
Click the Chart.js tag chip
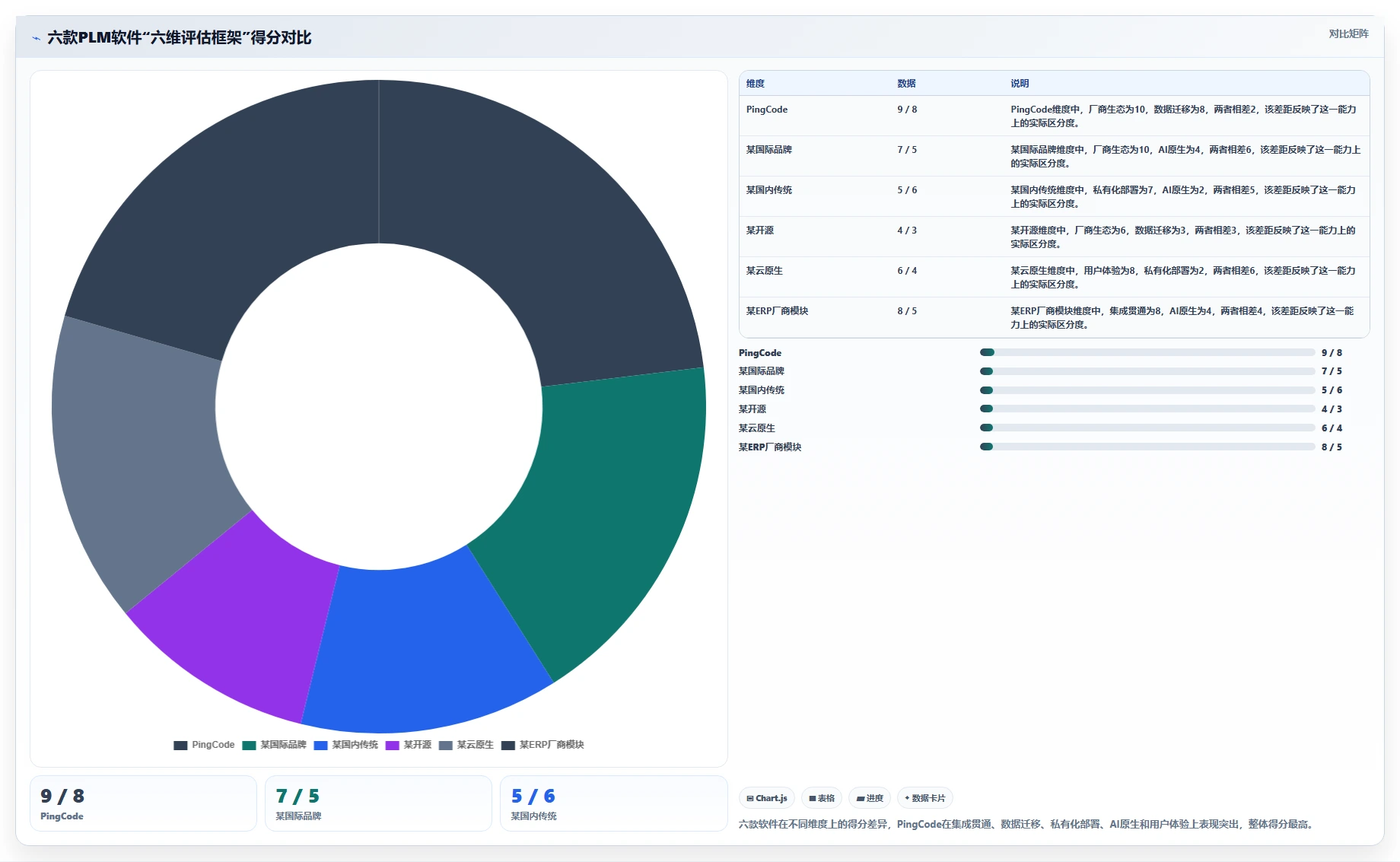pos(767,798)
